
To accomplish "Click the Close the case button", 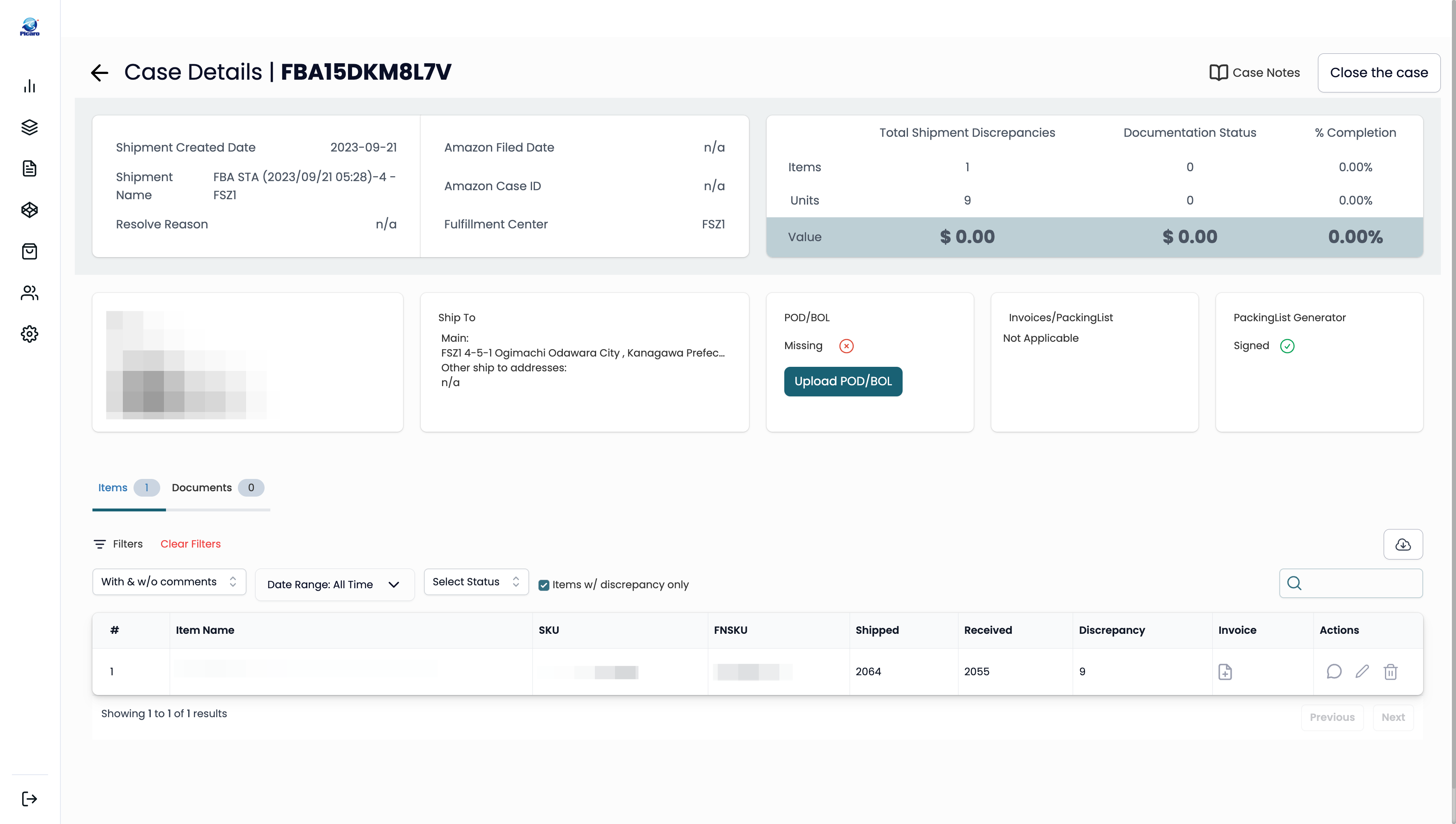I will [x=1379, y=72].
